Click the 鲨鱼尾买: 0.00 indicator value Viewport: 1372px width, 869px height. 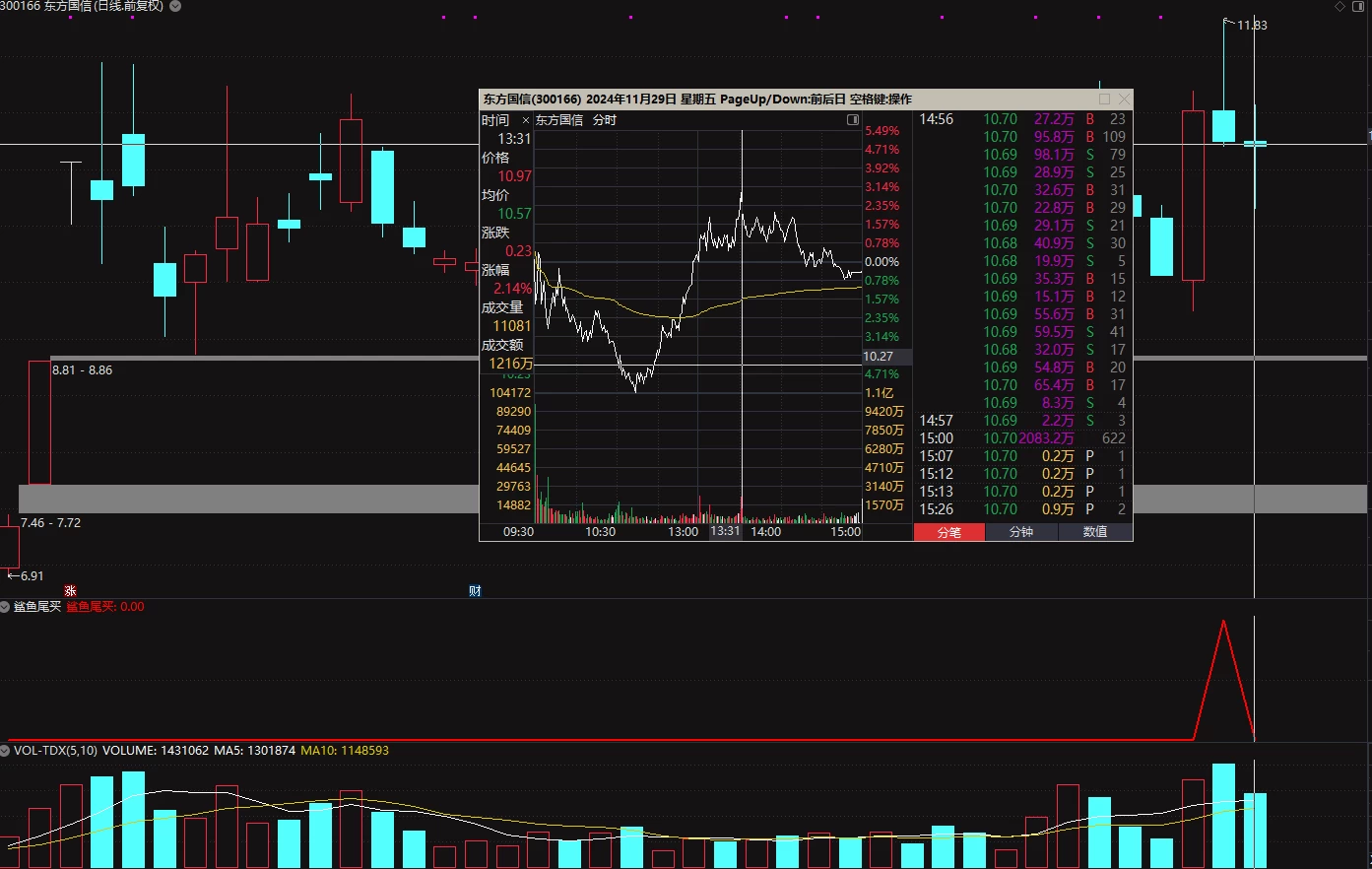tap(105, 607)
